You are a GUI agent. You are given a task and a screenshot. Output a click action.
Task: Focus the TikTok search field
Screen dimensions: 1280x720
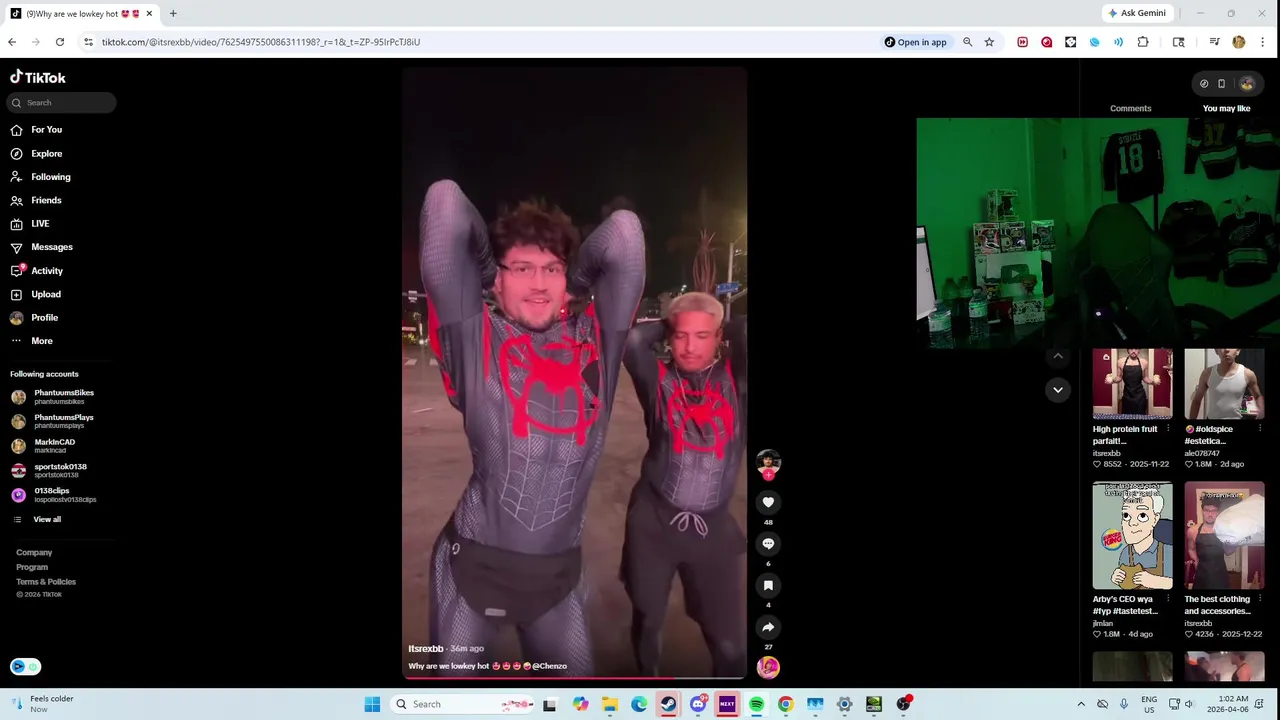coord(61,103)
